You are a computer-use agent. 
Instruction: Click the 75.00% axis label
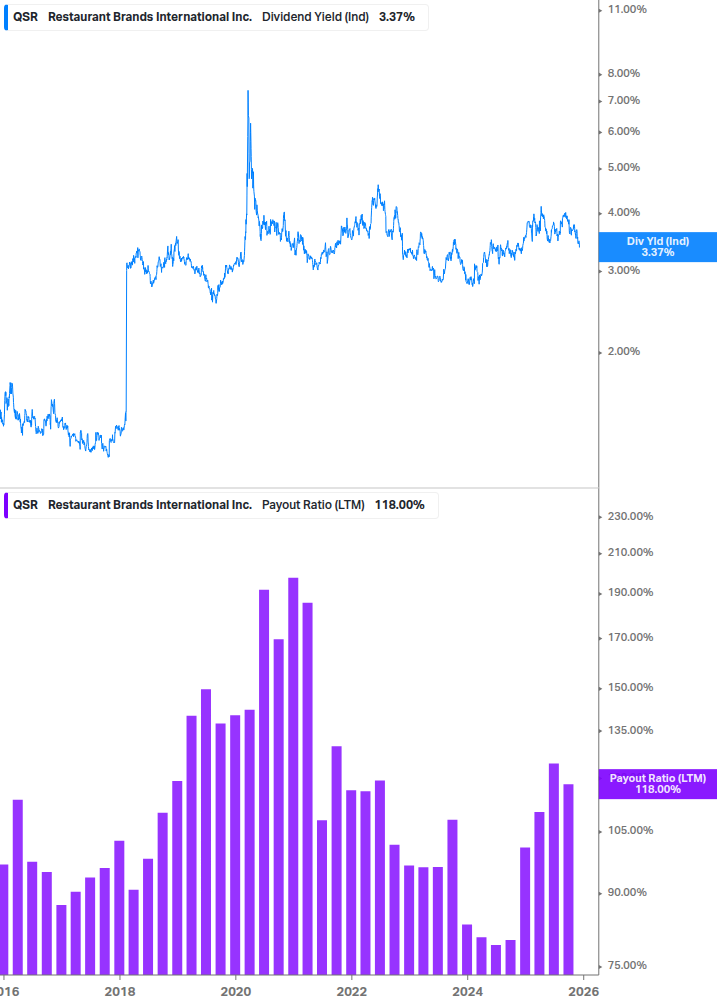coord(627,965)
